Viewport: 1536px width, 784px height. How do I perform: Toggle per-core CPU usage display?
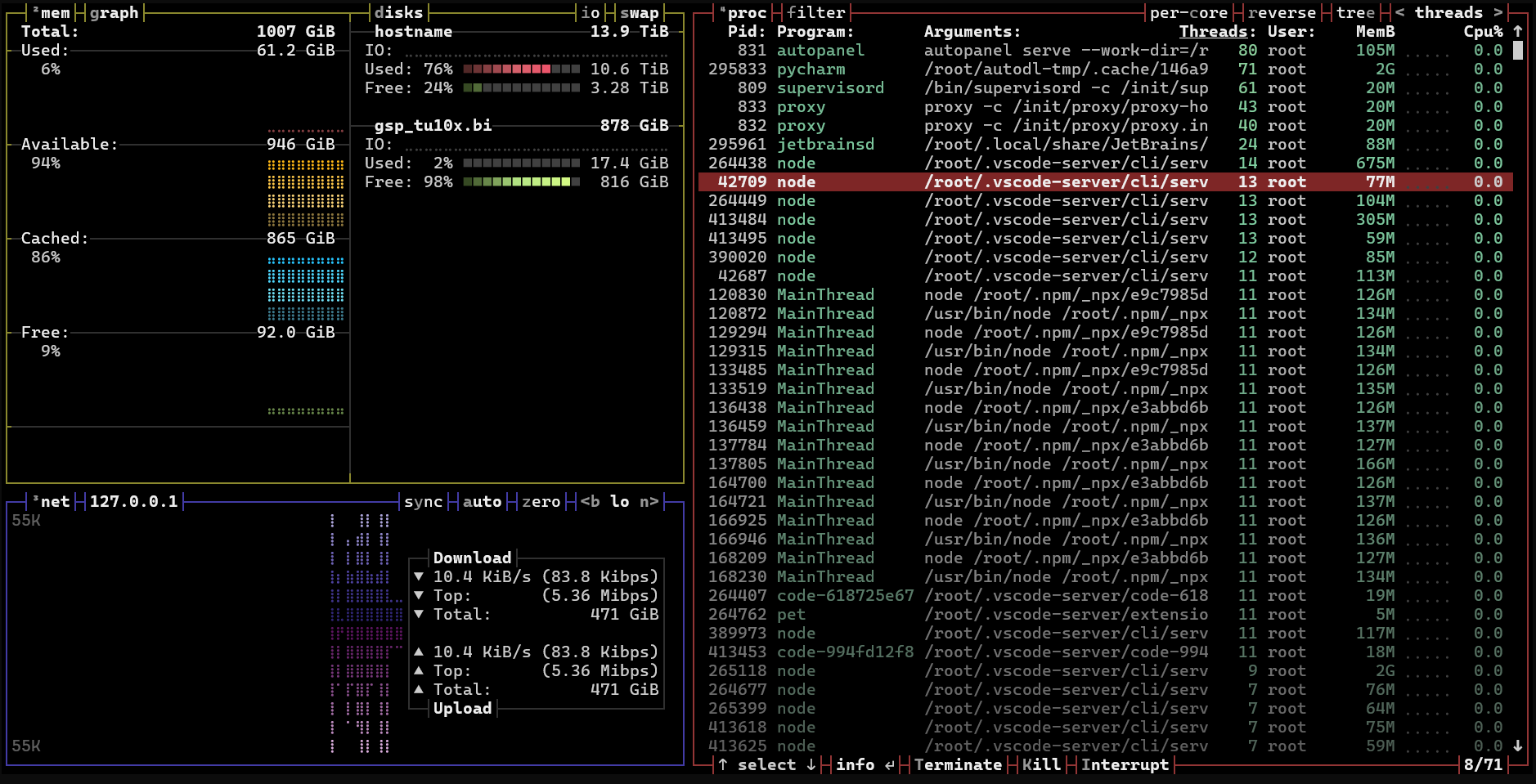[x=1188, y=12]
